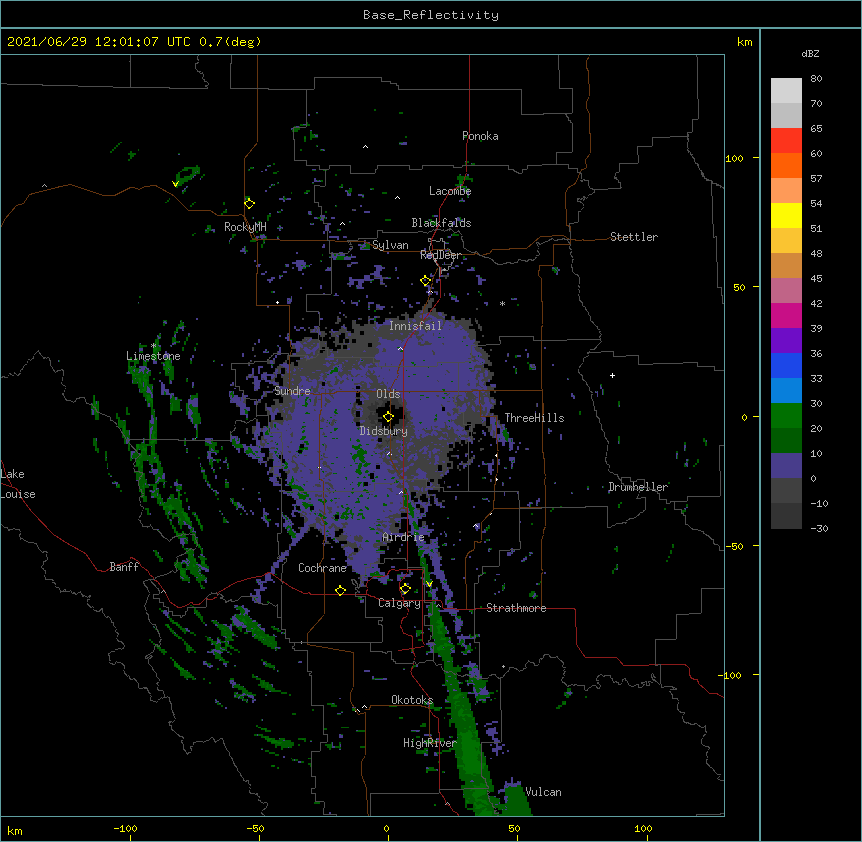Click the Vulcan label
The image size is (862, 842).
[543, 792]
